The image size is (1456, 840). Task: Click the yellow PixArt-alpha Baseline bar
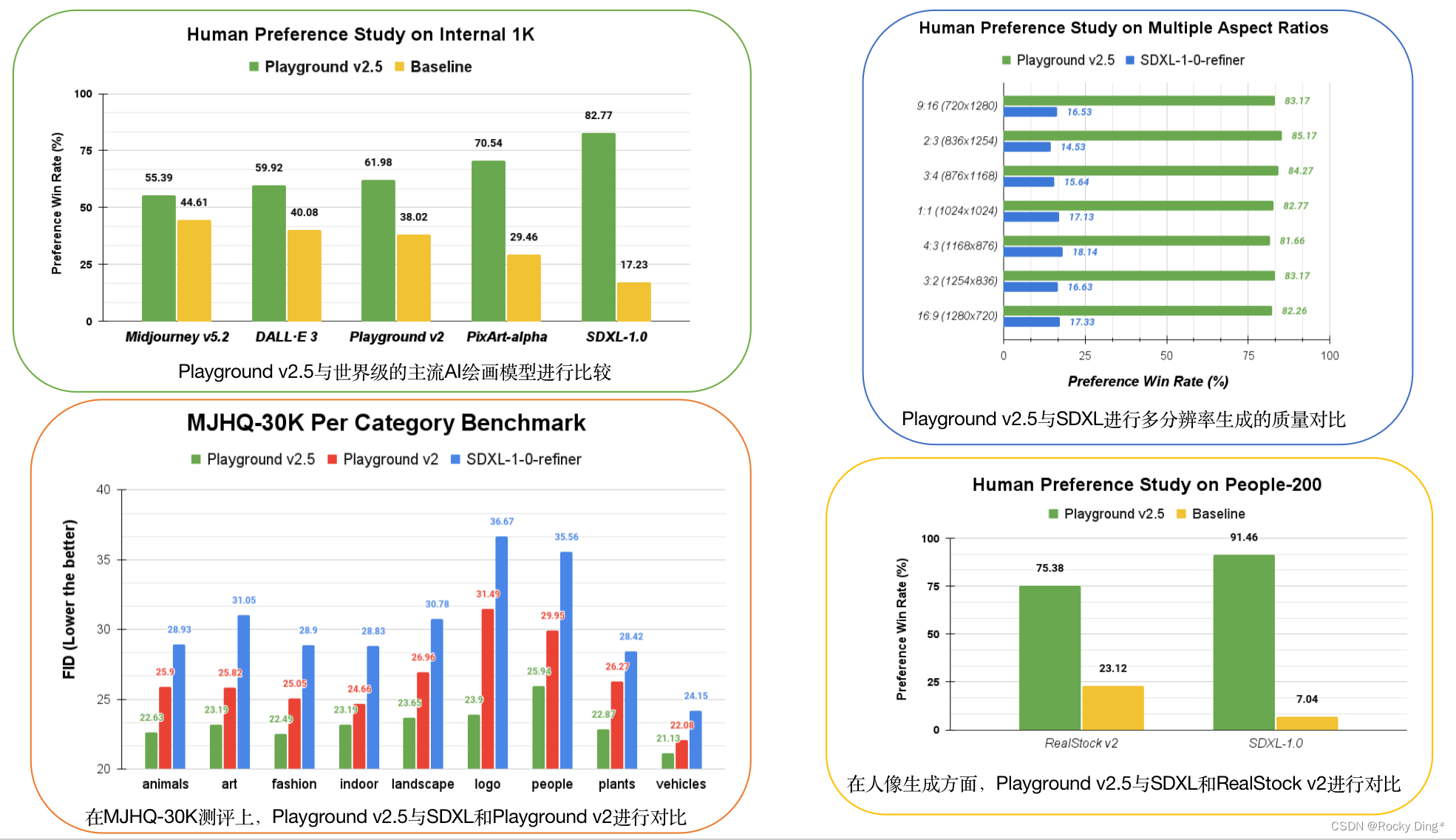coord(524,288)
